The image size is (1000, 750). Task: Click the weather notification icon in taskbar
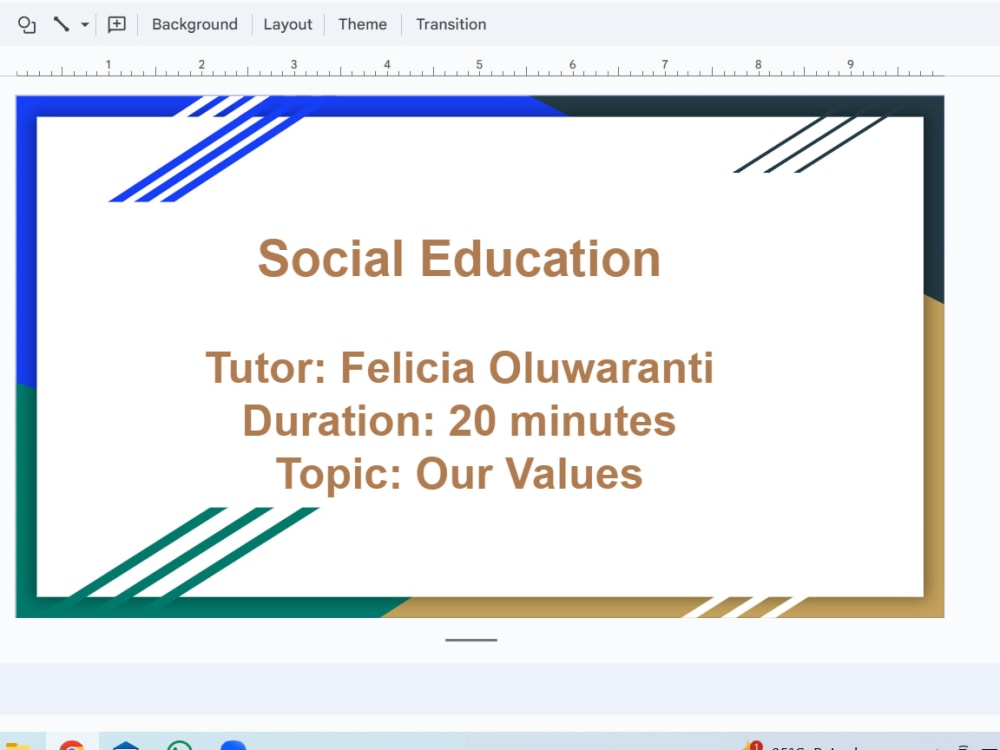(x=751, y=746)
